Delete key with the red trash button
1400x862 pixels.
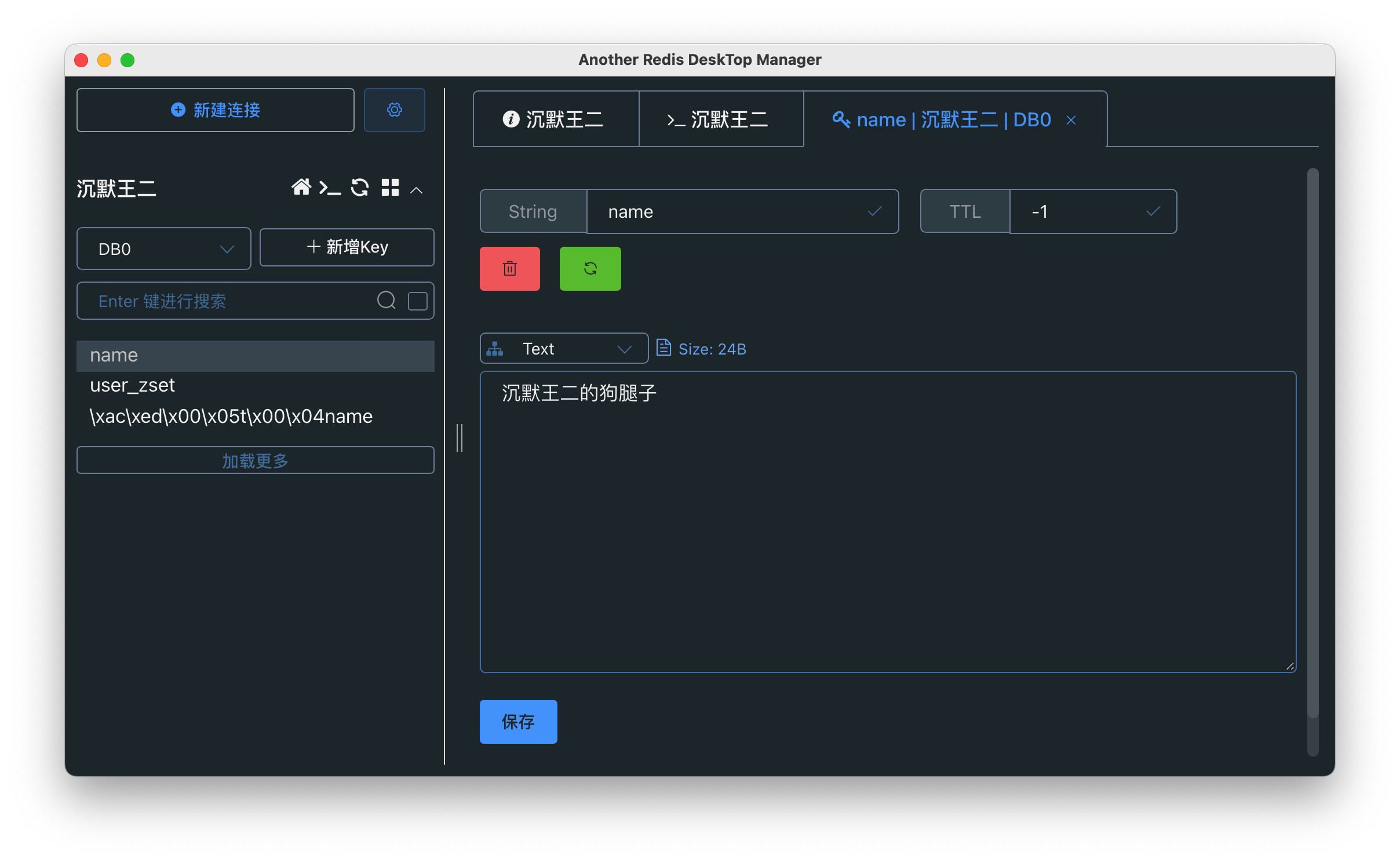point(509,269)
